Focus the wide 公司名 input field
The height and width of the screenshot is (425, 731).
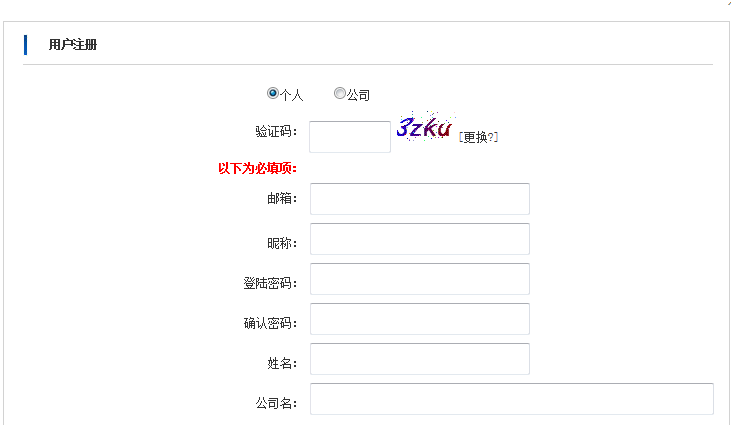(x=511, y=399)
